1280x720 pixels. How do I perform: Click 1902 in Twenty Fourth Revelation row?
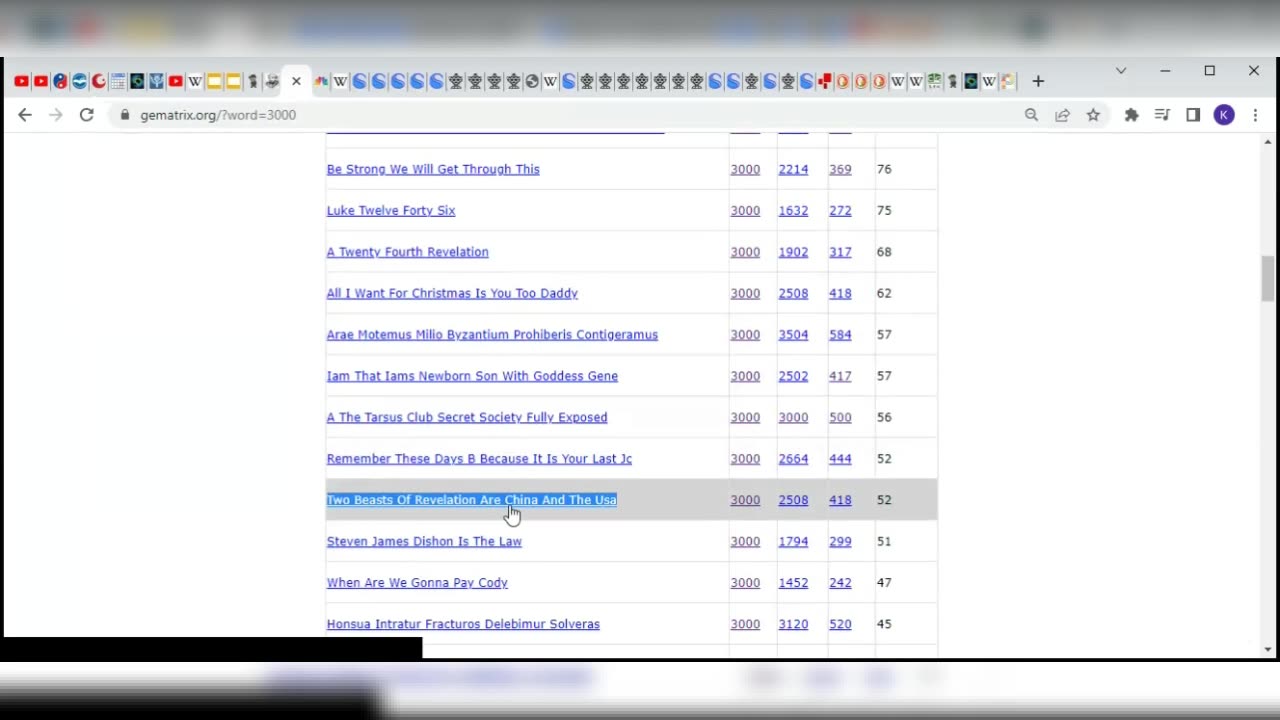click(793, 252)
